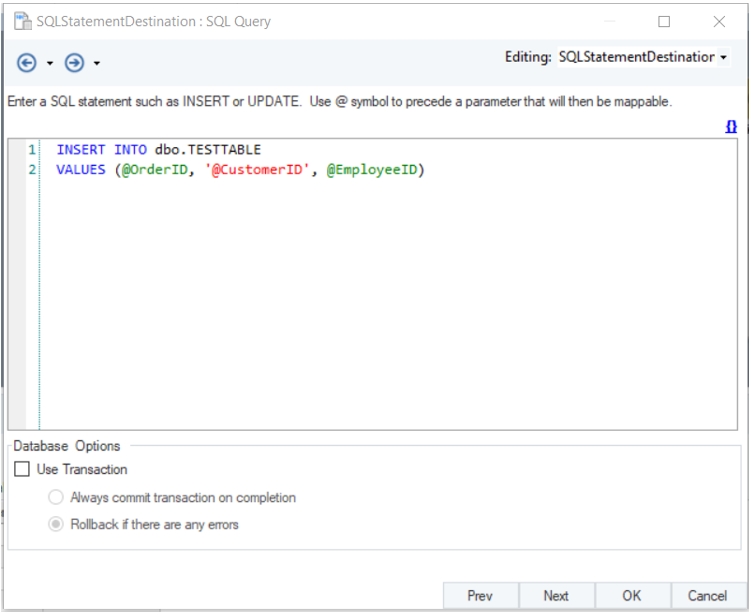Select Always commit transaction on completion

pos(57,497)
